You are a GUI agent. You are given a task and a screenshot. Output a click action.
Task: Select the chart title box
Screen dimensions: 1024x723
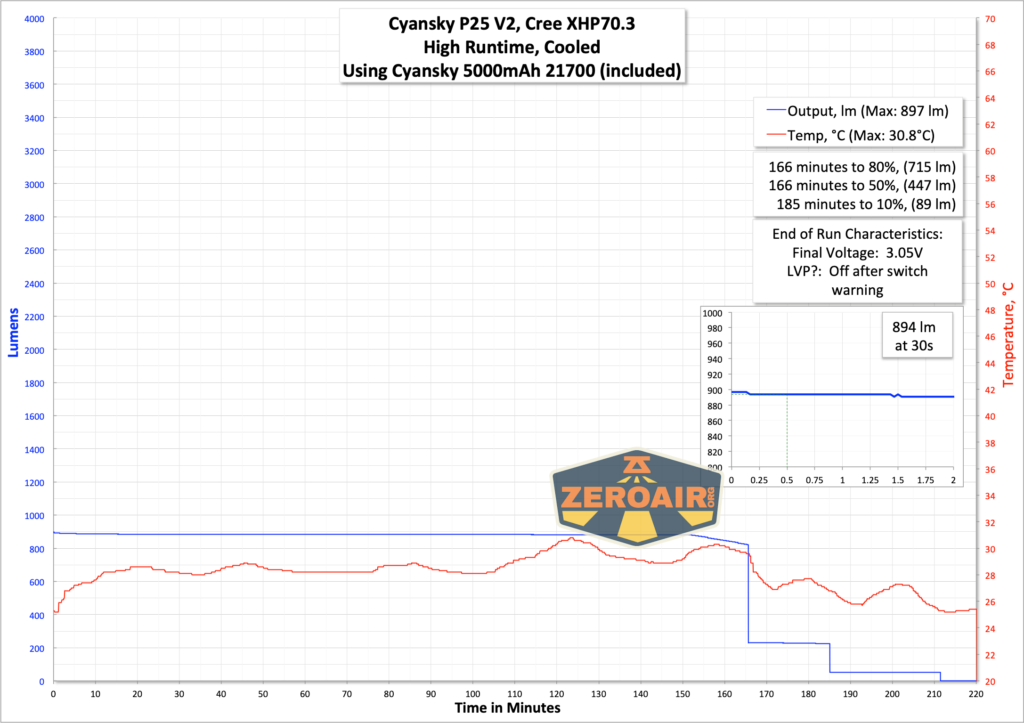(x=512, y=46)
